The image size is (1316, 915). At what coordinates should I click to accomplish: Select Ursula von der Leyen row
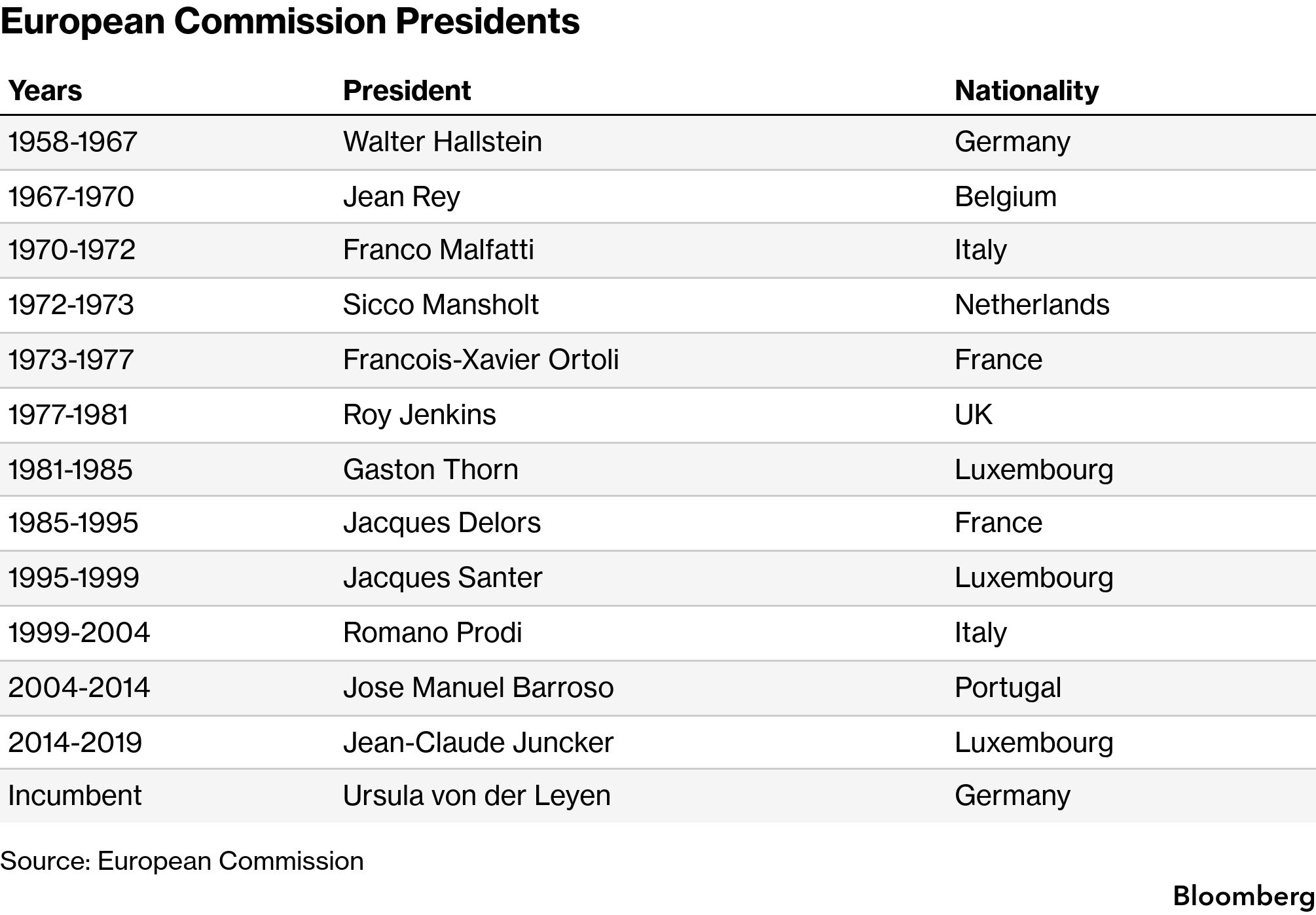pos(658,796)
